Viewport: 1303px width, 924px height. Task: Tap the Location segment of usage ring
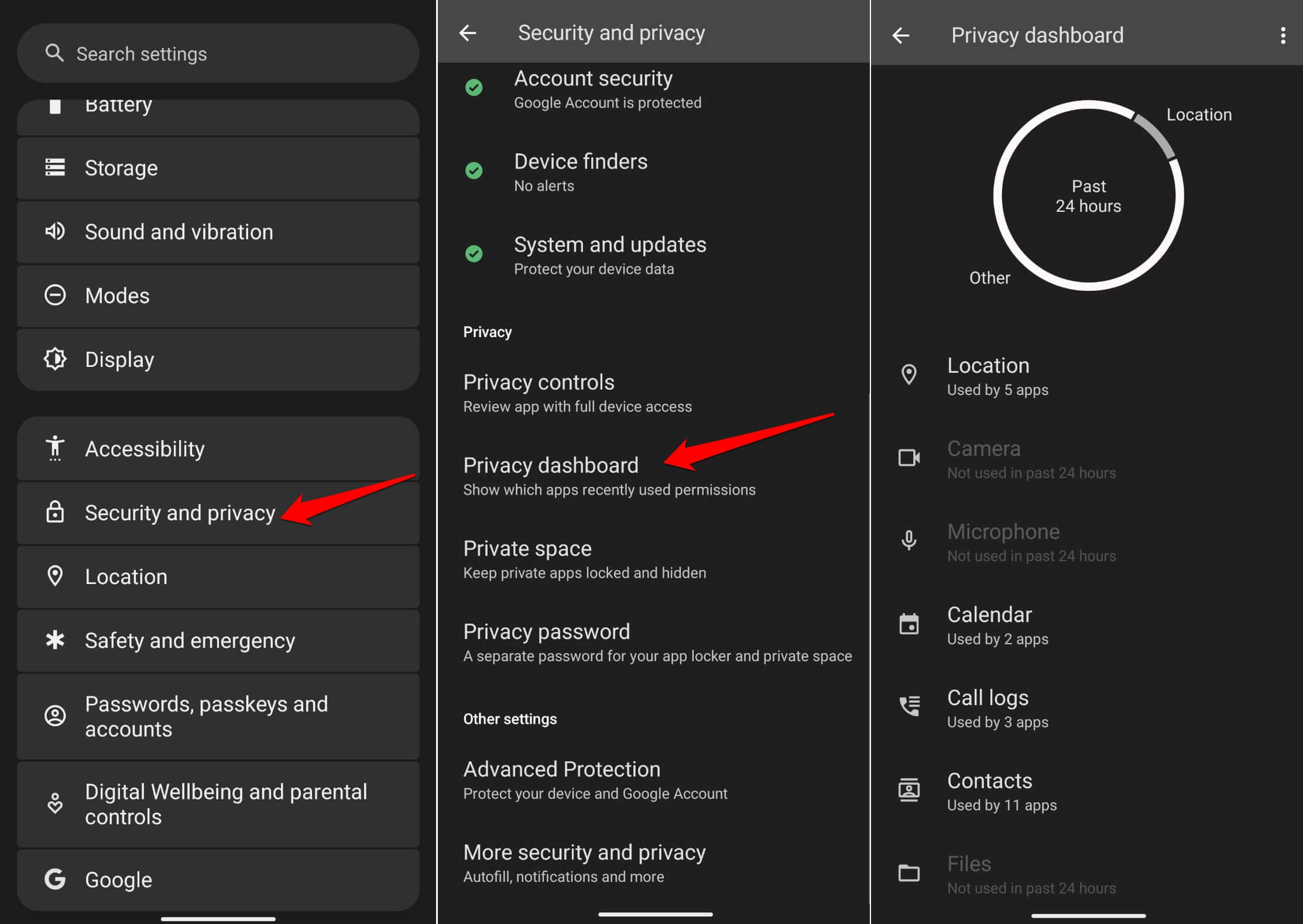point(1156,135)
